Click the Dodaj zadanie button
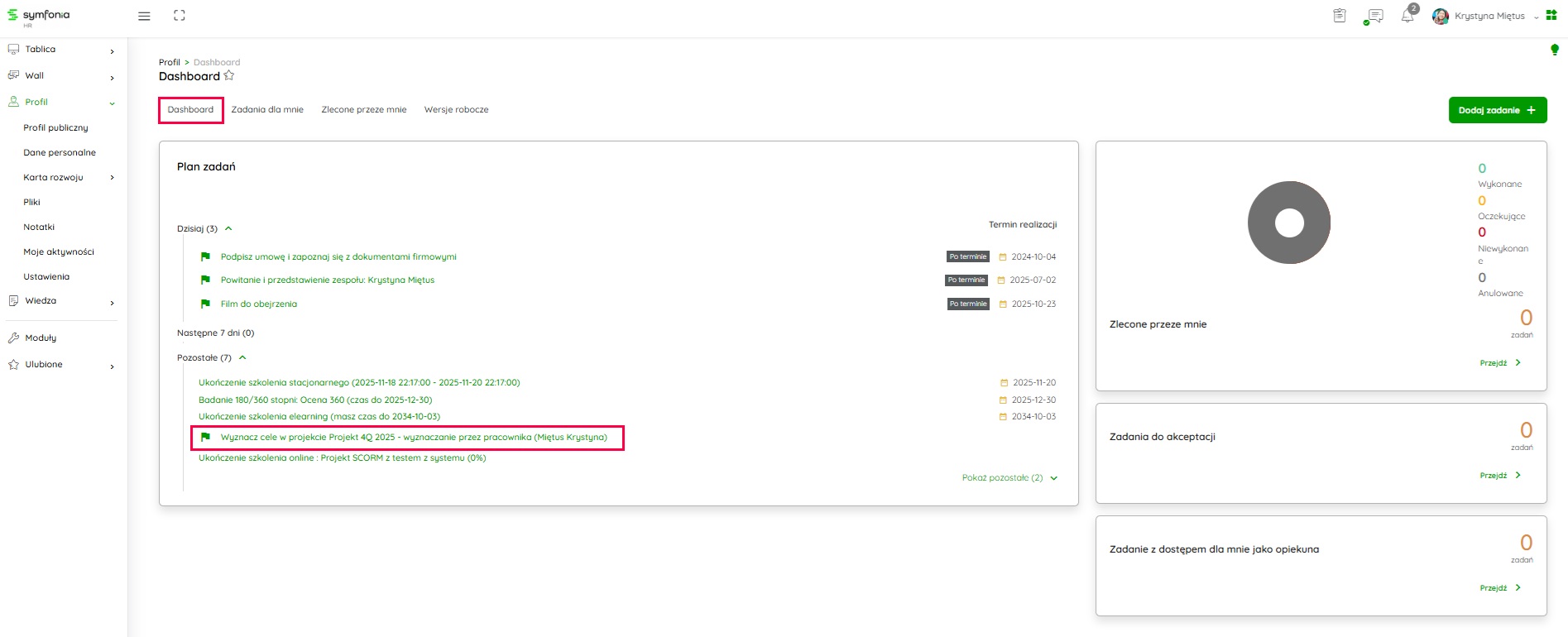The width and height of the screenshot is (1568, 637). pyautogui.click(x=1497, y=110)
